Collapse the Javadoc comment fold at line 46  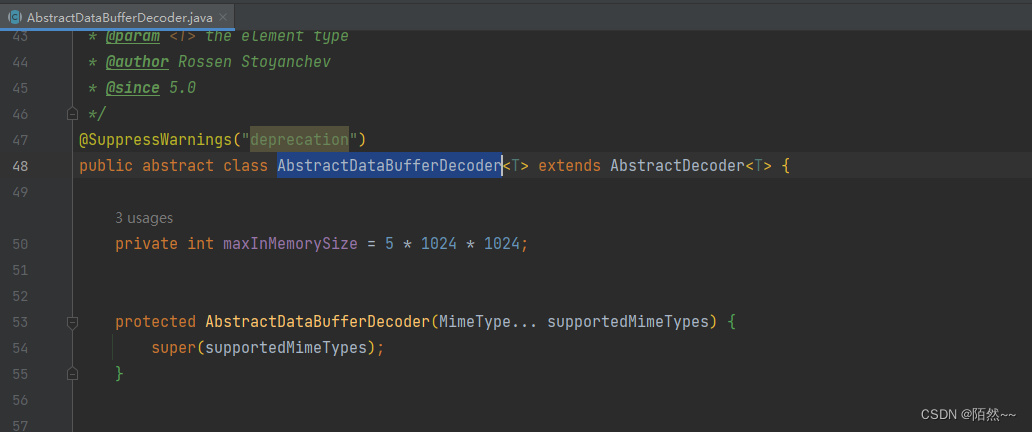coord(72,114)
